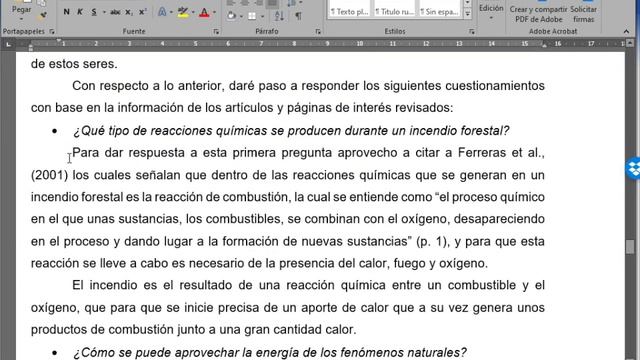Click text effects icon

coord(162,12)
